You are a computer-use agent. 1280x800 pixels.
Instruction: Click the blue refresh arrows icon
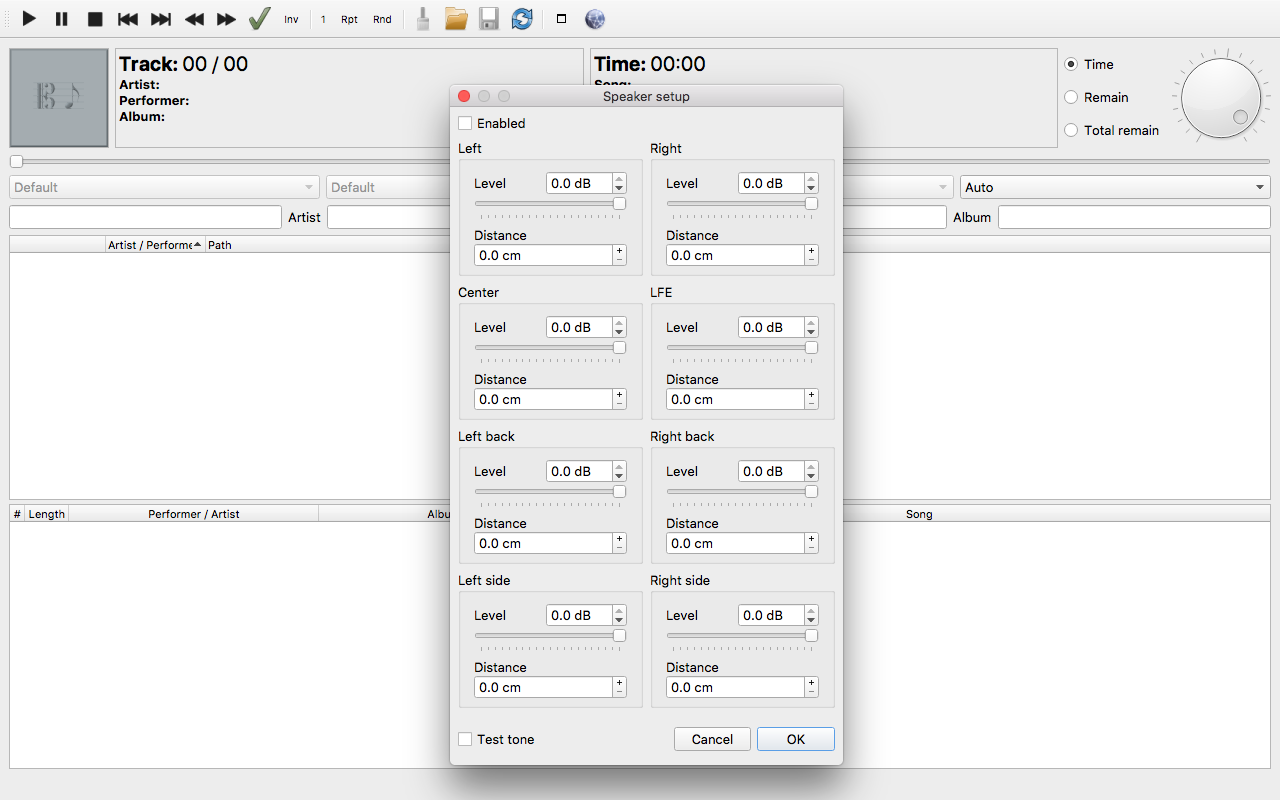tap(522, 19)
